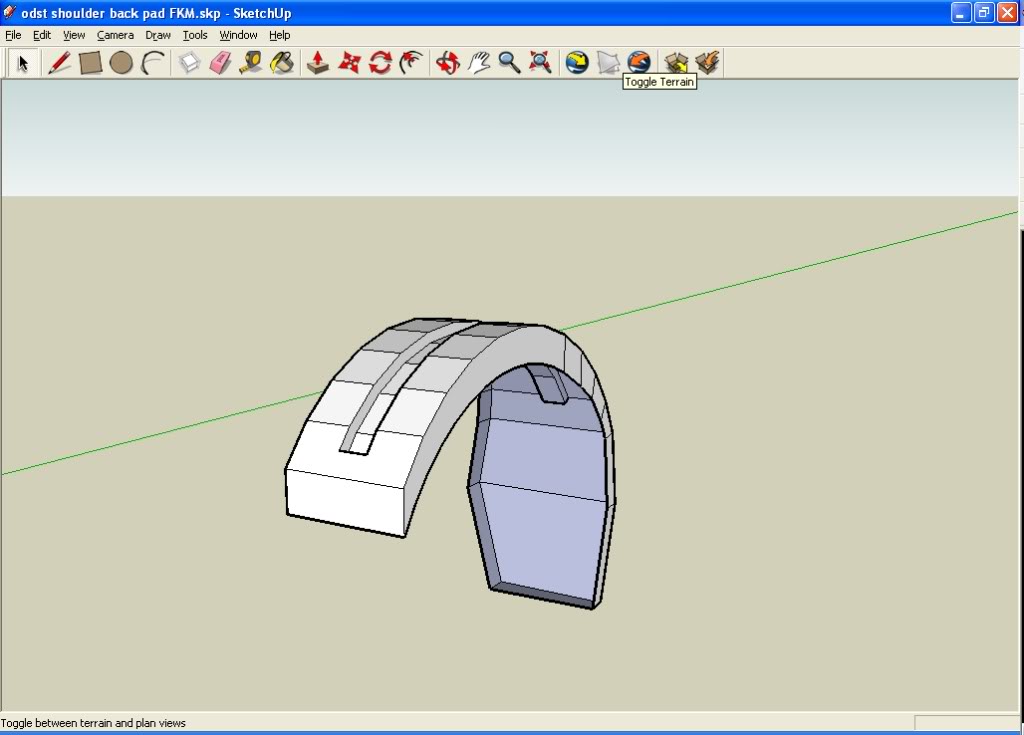Minimize the SketchUp window
This screenshot has width=1024, height=735.
[x=961, y=13]
